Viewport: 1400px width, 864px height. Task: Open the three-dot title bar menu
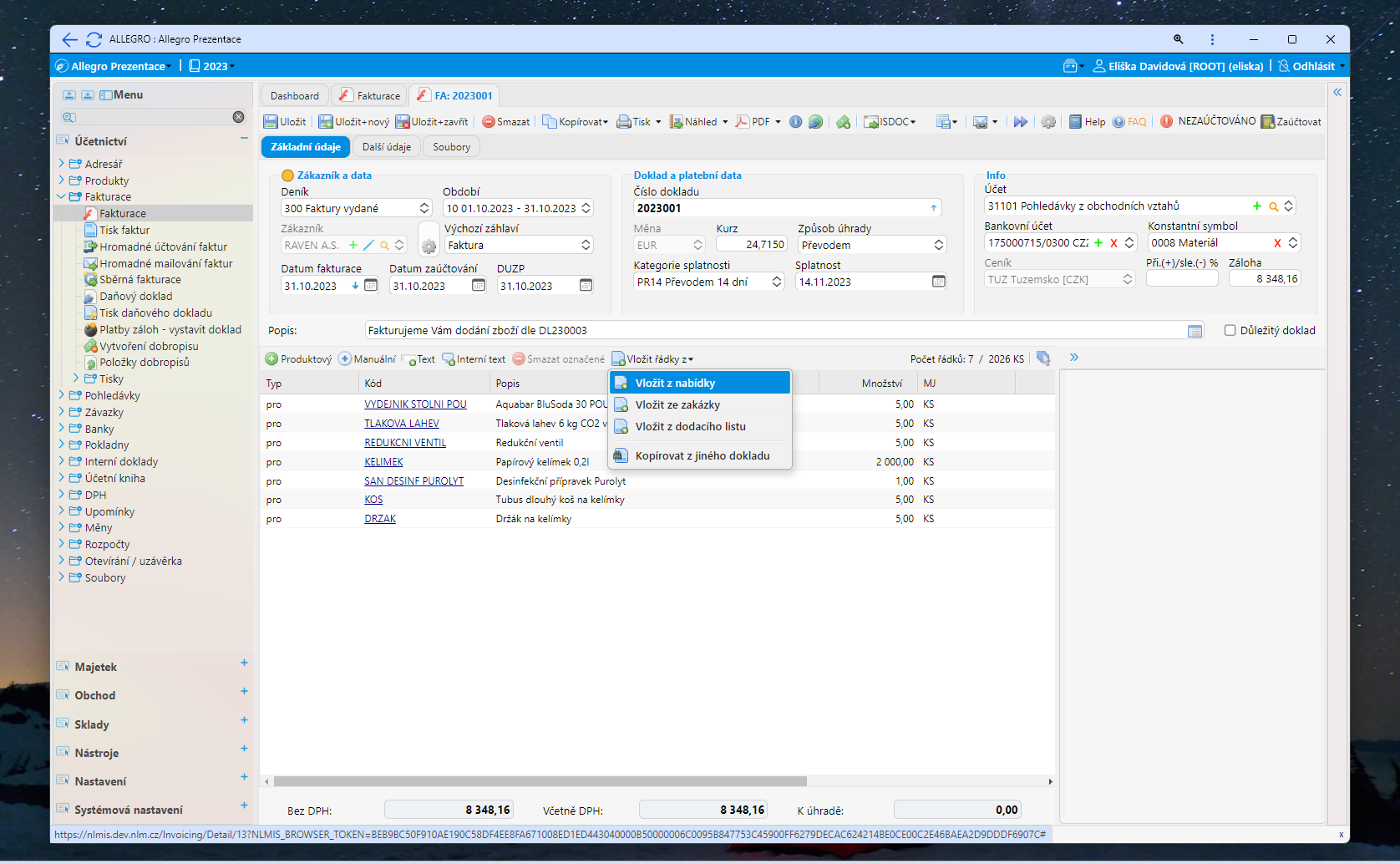(1212, 39)
